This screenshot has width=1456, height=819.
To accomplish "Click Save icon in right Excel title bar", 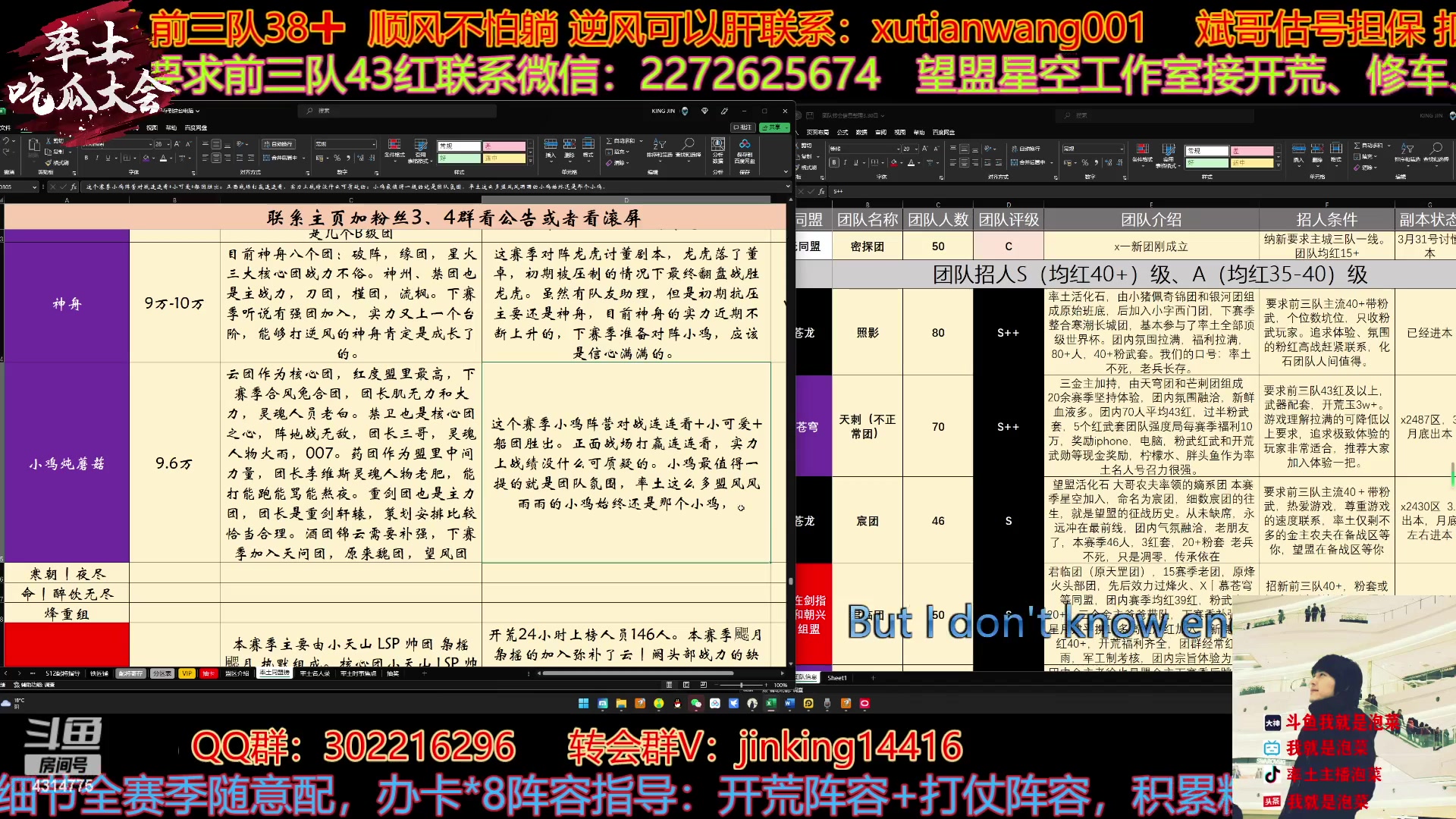I will [x=810, y=115].
